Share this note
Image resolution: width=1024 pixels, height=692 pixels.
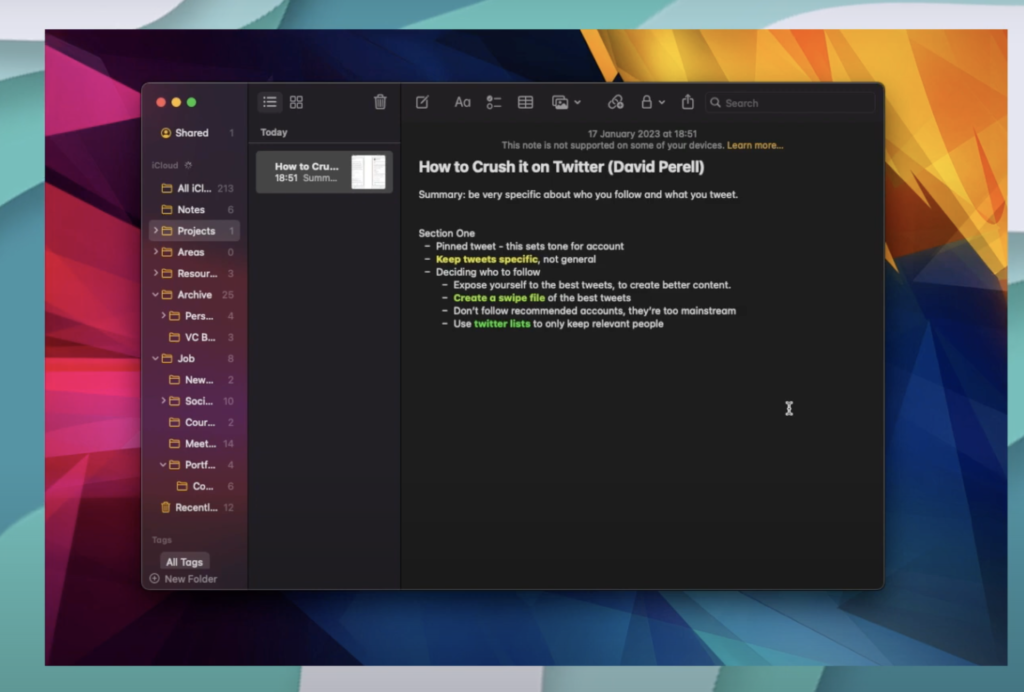pos(688,102)
